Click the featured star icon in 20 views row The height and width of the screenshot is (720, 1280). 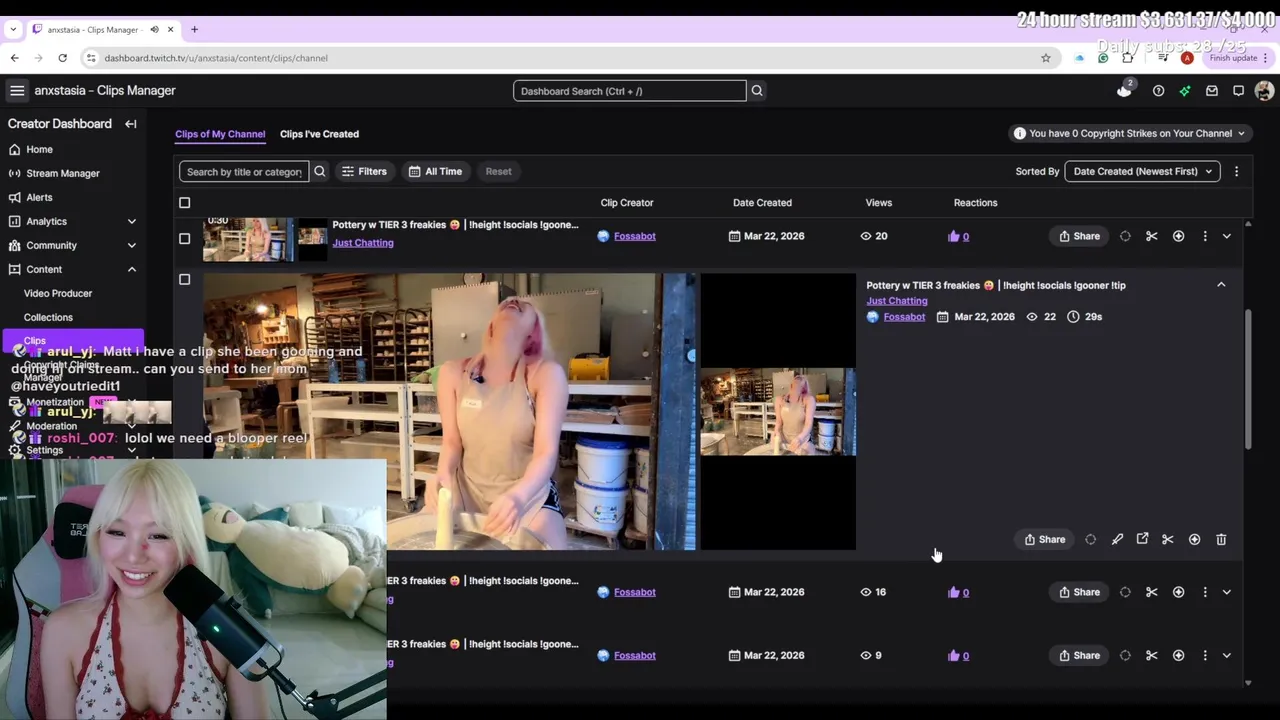pyautogui.click(x=1178, y=236)
